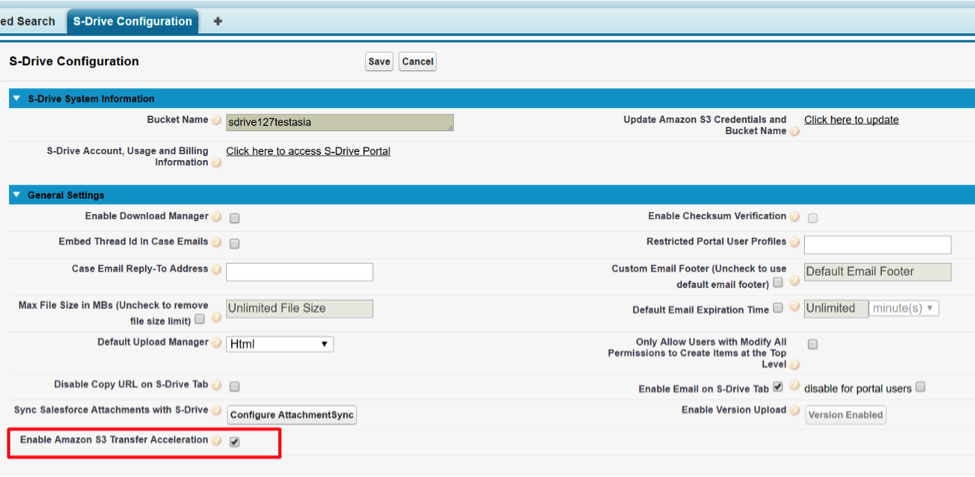Open help icon for S-Drive Account Billing Information
Screen dimensions: 975x477
coord(216,163)
